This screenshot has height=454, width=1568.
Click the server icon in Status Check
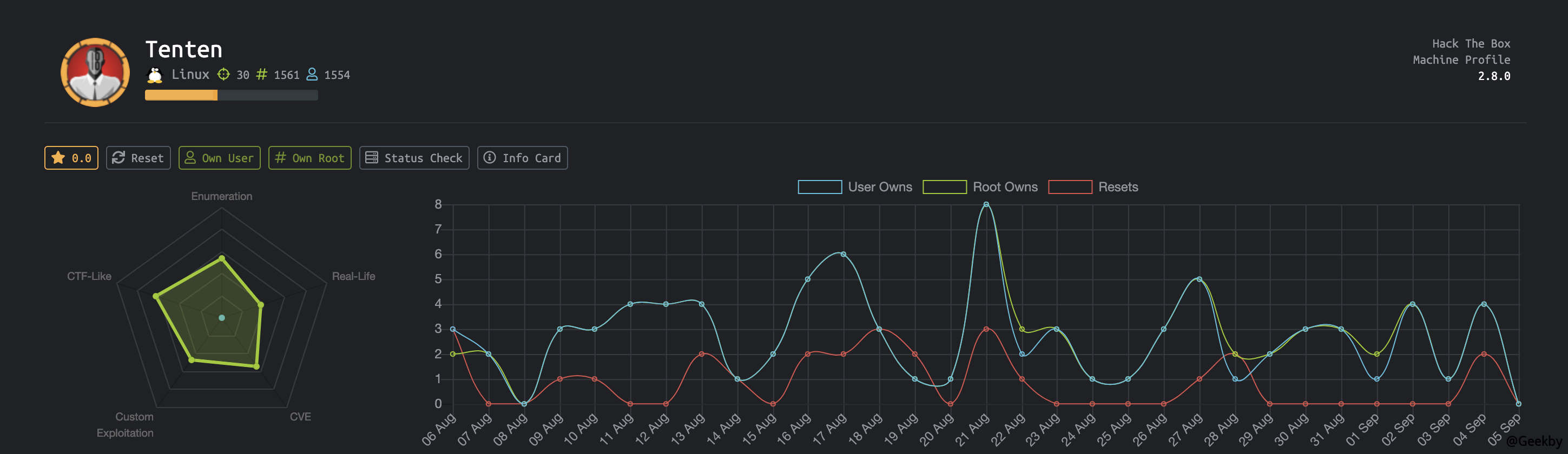click(371, 158)
